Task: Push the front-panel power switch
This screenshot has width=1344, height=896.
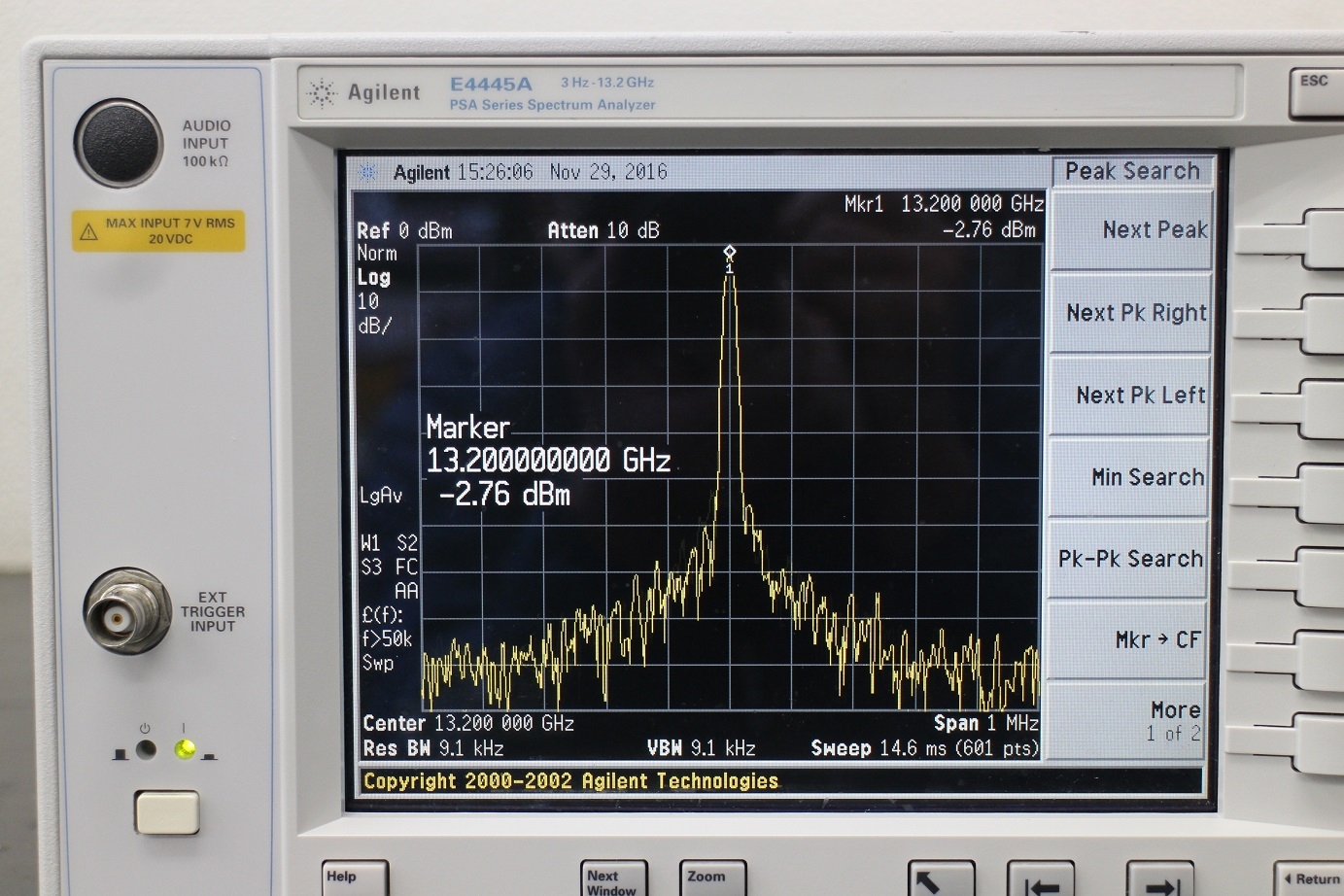Action: point(167,812)
